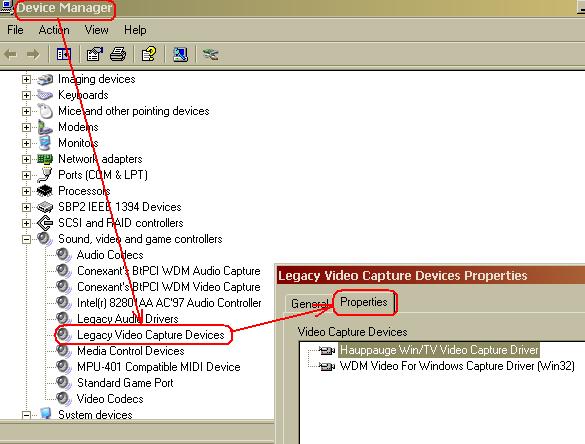The width and height of the screenshot is (585, 444).
Task: Select Legacy Video Capture Devices item
Action: (x=151, y=335)
